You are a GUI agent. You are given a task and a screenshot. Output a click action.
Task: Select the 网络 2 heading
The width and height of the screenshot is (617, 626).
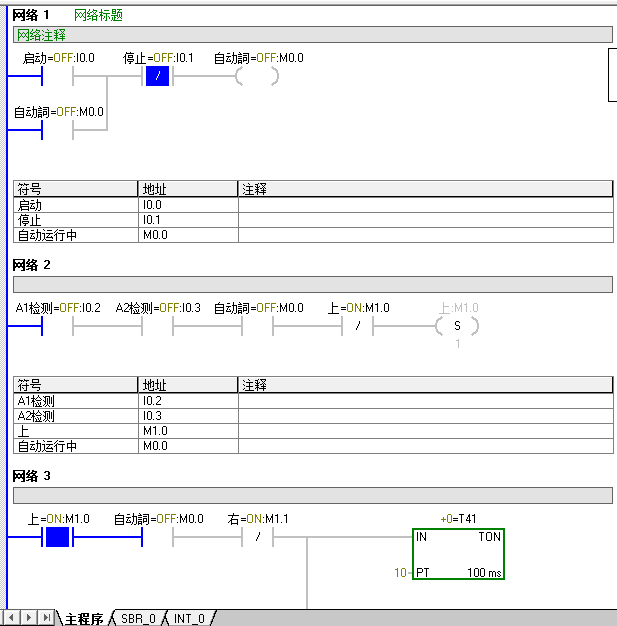click(x=32, y=265)
